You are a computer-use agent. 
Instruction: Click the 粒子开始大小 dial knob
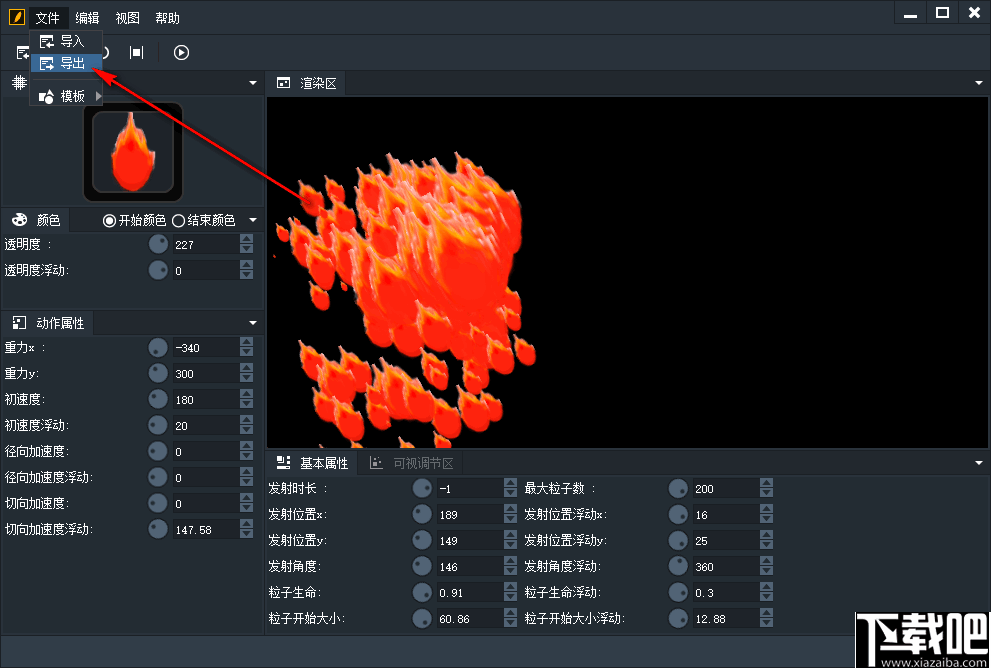click(422, 618)
